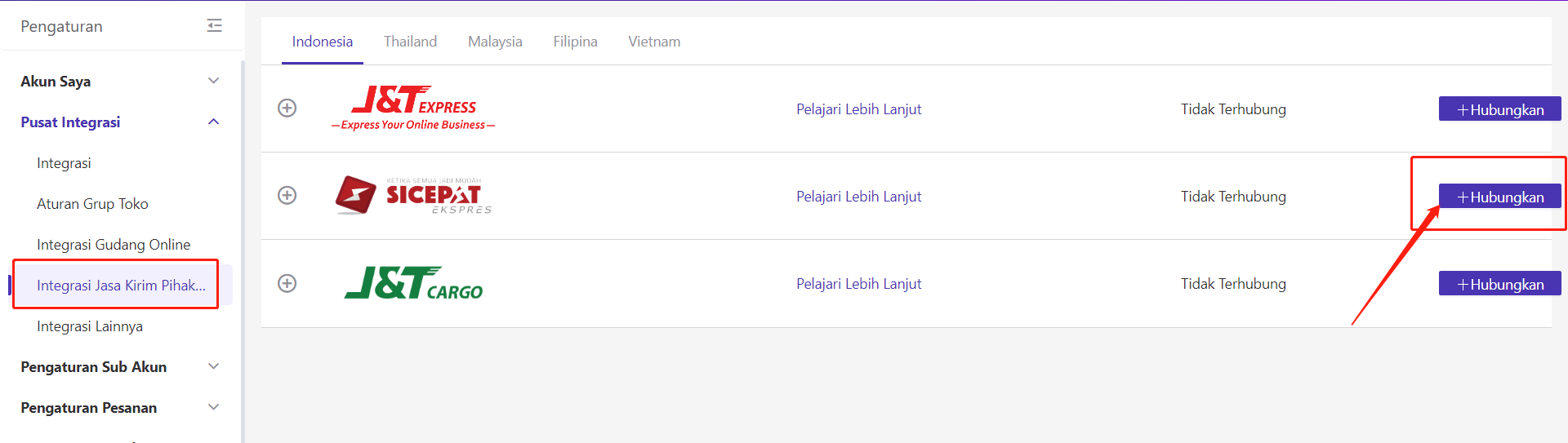Switch to the Thailand tab

pyautogui.click(x=410, y=42)
